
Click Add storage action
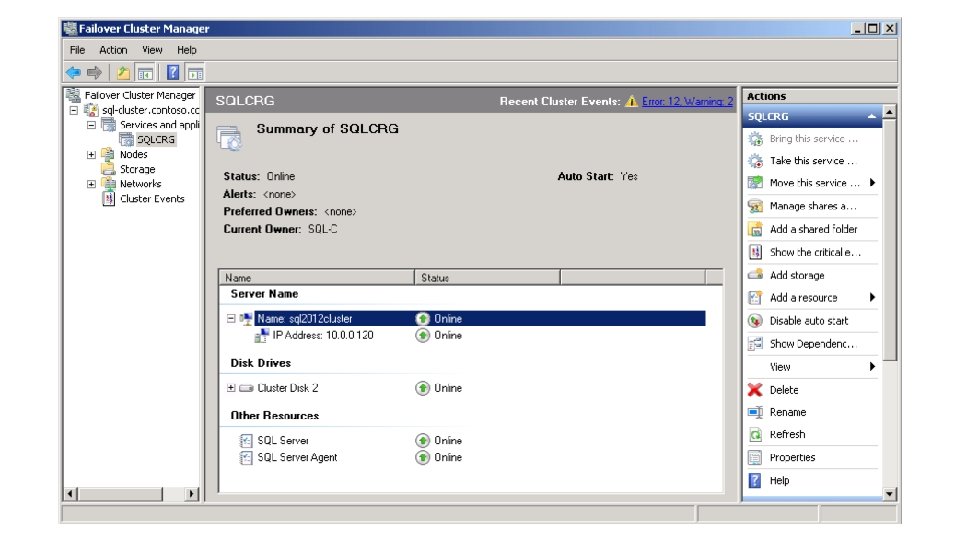pos(797,276)
